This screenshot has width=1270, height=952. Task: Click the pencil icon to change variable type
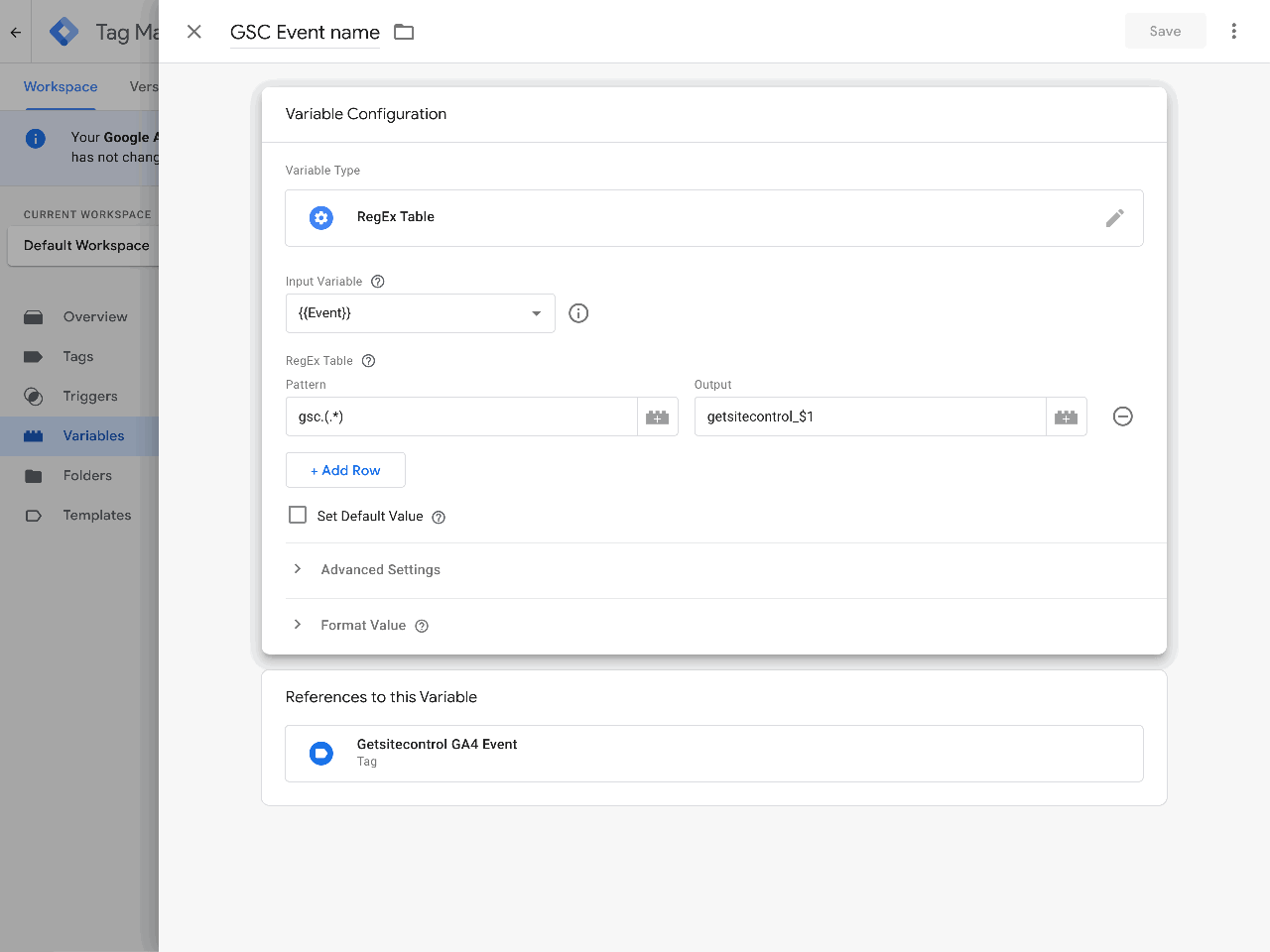[x=1115, y=217]
